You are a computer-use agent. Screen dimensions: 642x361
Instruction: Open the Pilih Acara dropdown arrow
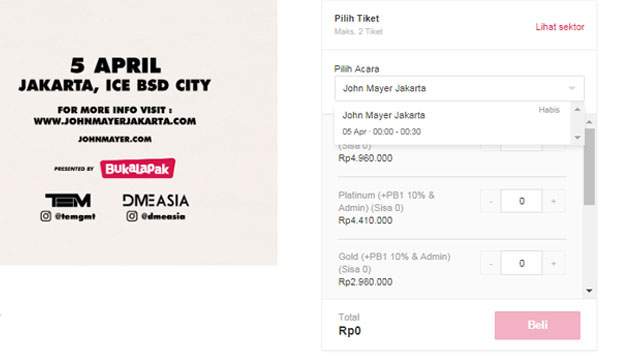click(x=572, y=88)
